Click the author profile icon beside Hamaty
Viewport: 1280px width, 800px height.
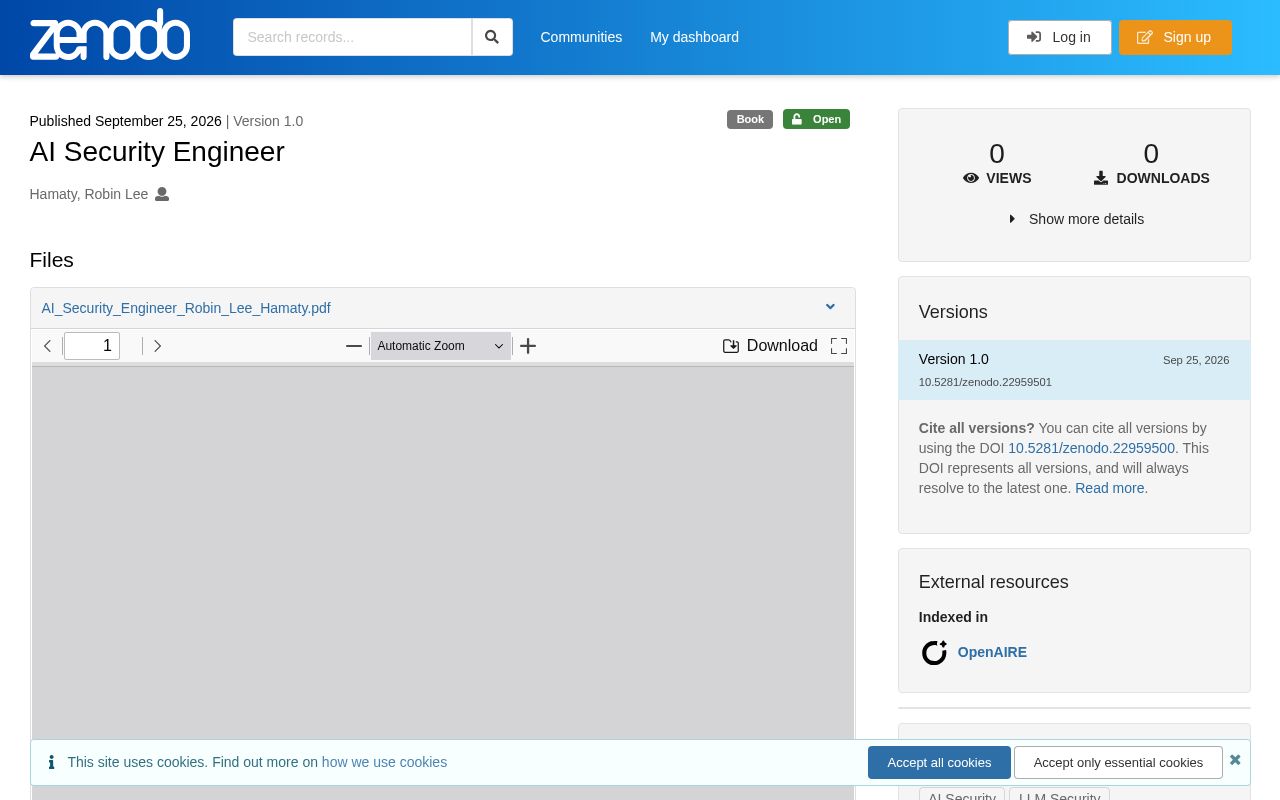[x=162, y=194]
